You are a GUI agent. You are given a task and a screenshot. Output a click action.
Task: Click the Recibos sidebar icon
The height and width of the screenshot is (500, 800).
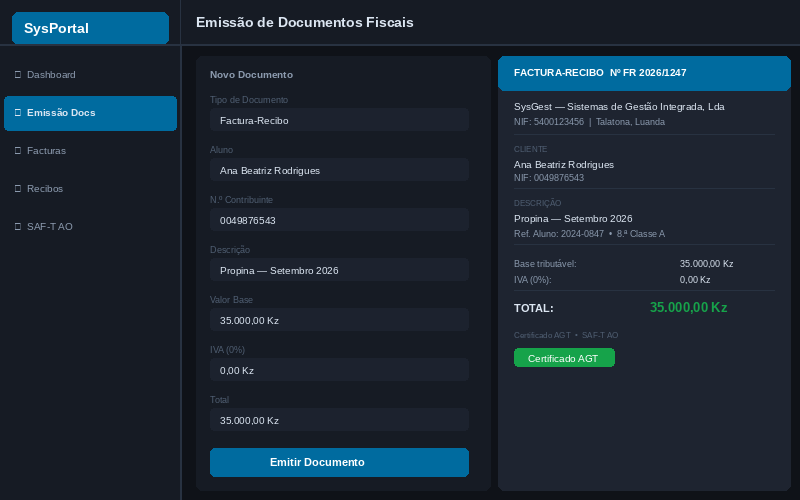pyautogui.click(x=18, y=189)
